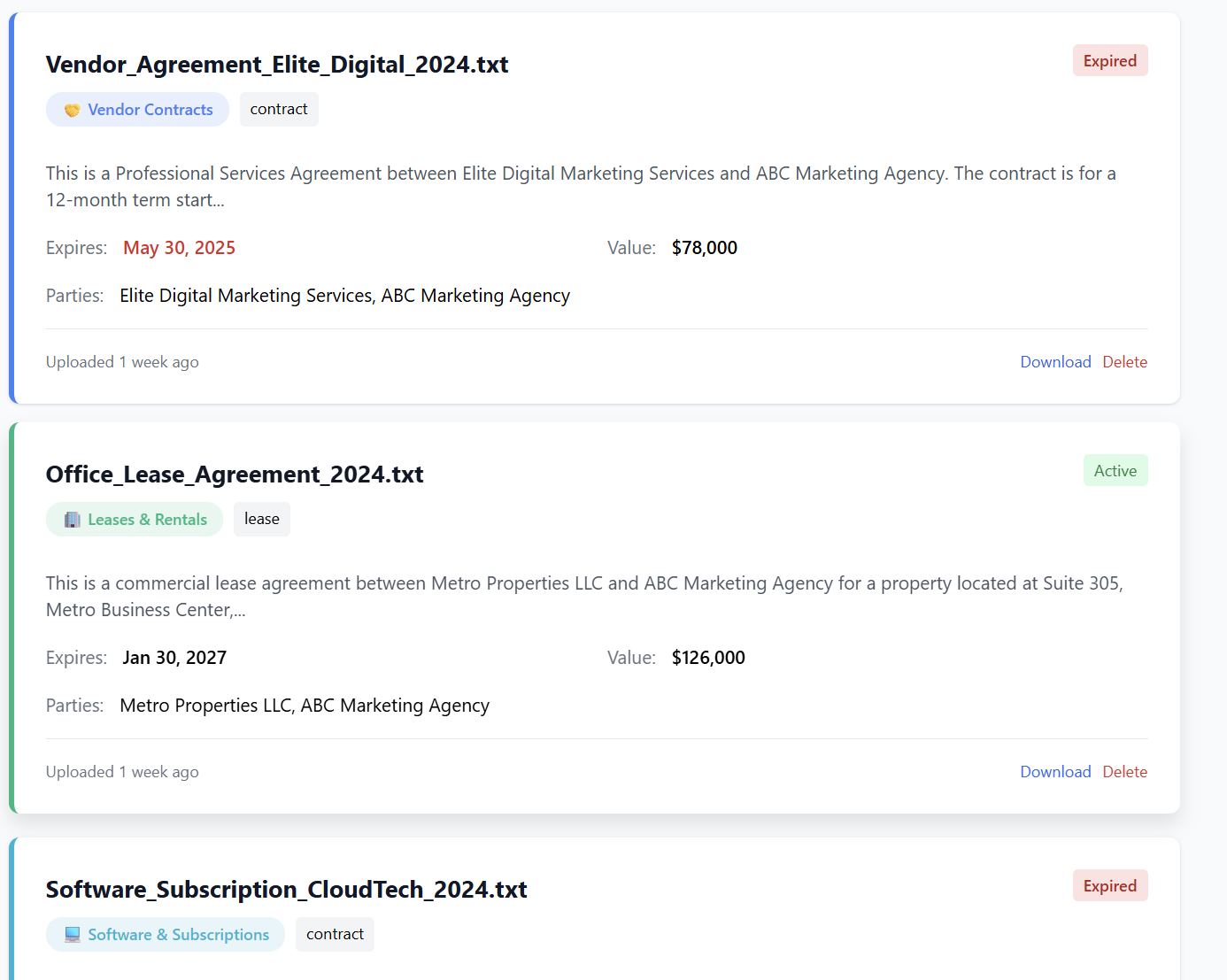Delete the Vendor Agreement Elite Digital document
This screenshot has width=1227, height=980.
[x=1124, y=362]
